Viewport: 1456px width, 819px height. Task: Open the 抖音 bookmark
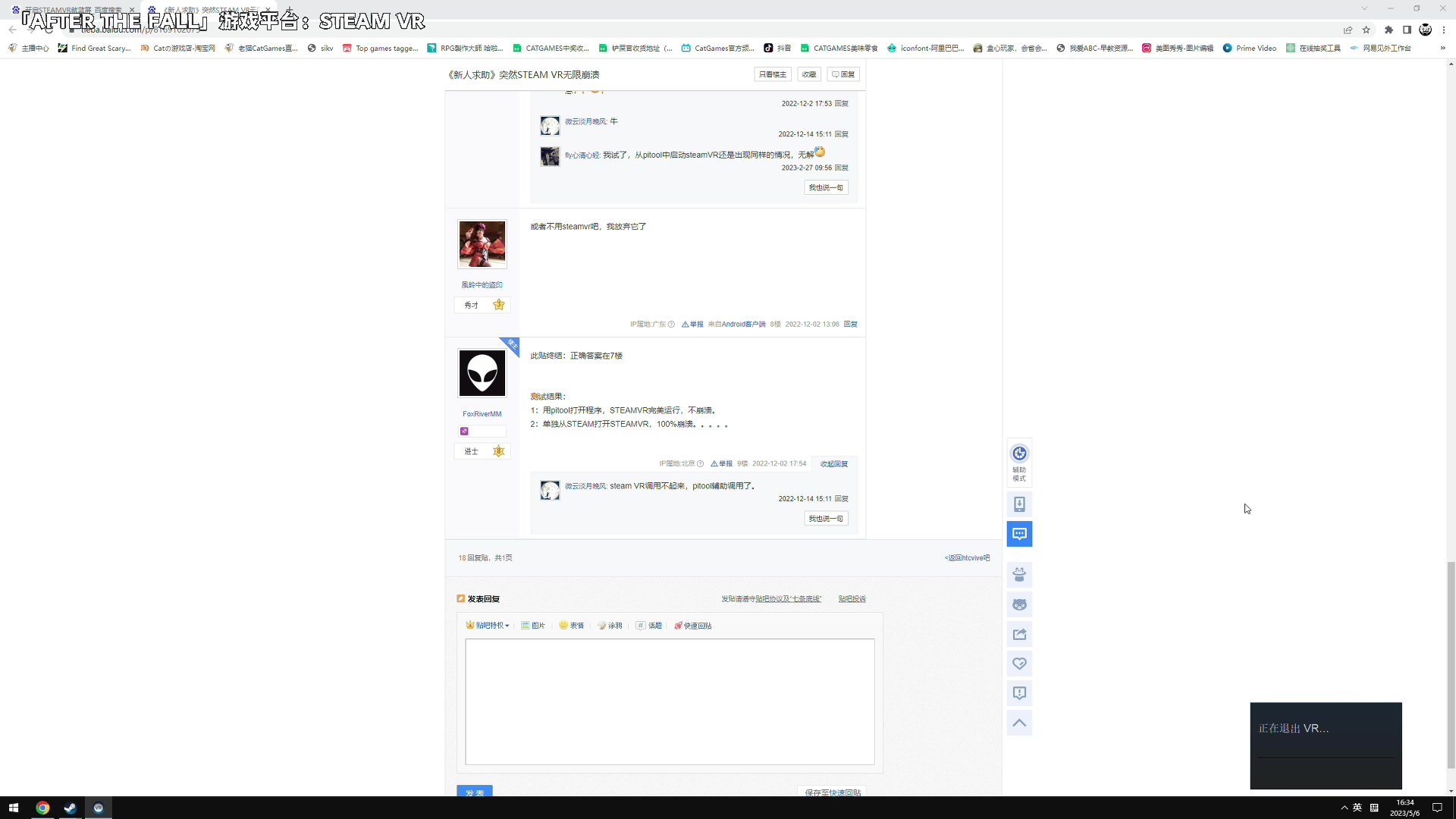pos(777,48)
